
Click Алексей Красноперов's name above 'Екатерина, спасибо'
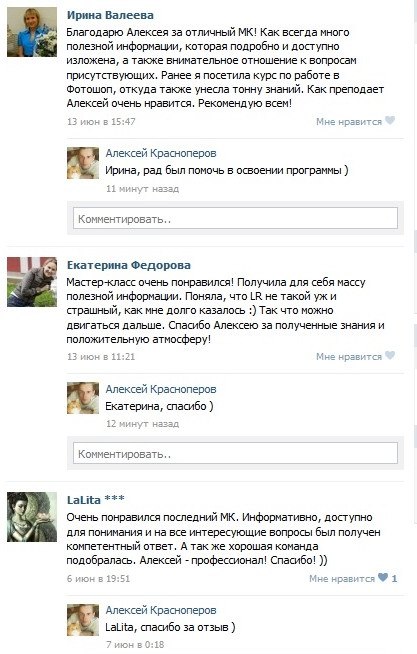click(x=161, y=389)
